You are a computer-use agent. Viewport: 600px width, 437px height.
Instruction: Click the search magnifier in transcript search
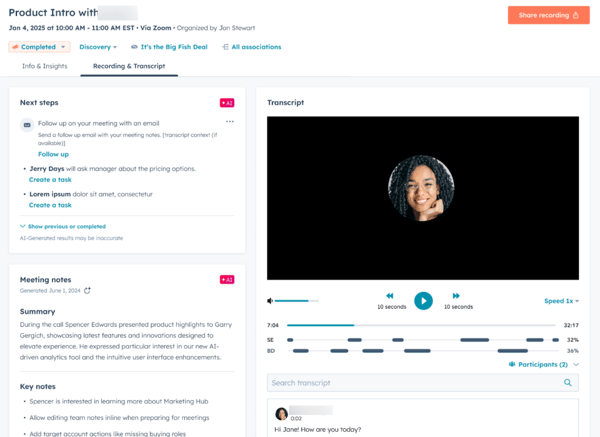pos(568,383)
